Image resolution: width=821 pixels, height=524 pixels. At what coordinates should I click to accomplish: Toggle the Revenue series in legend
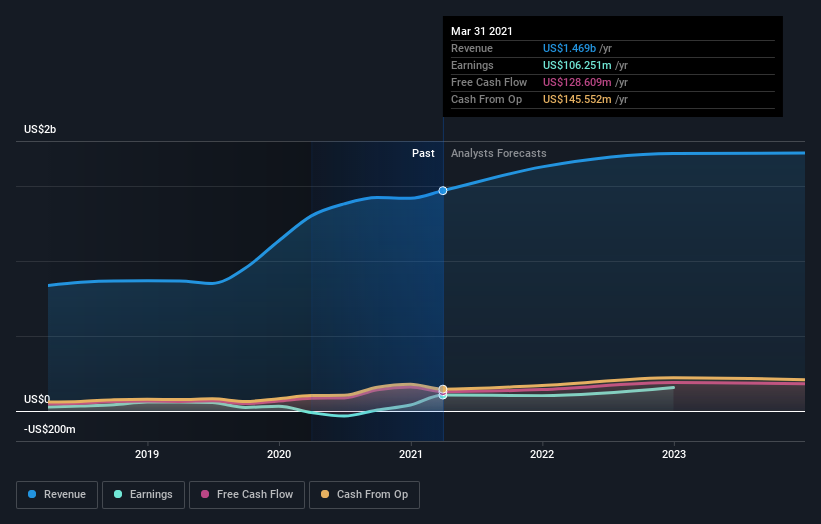pyautogui.click(x=57, y=495)
